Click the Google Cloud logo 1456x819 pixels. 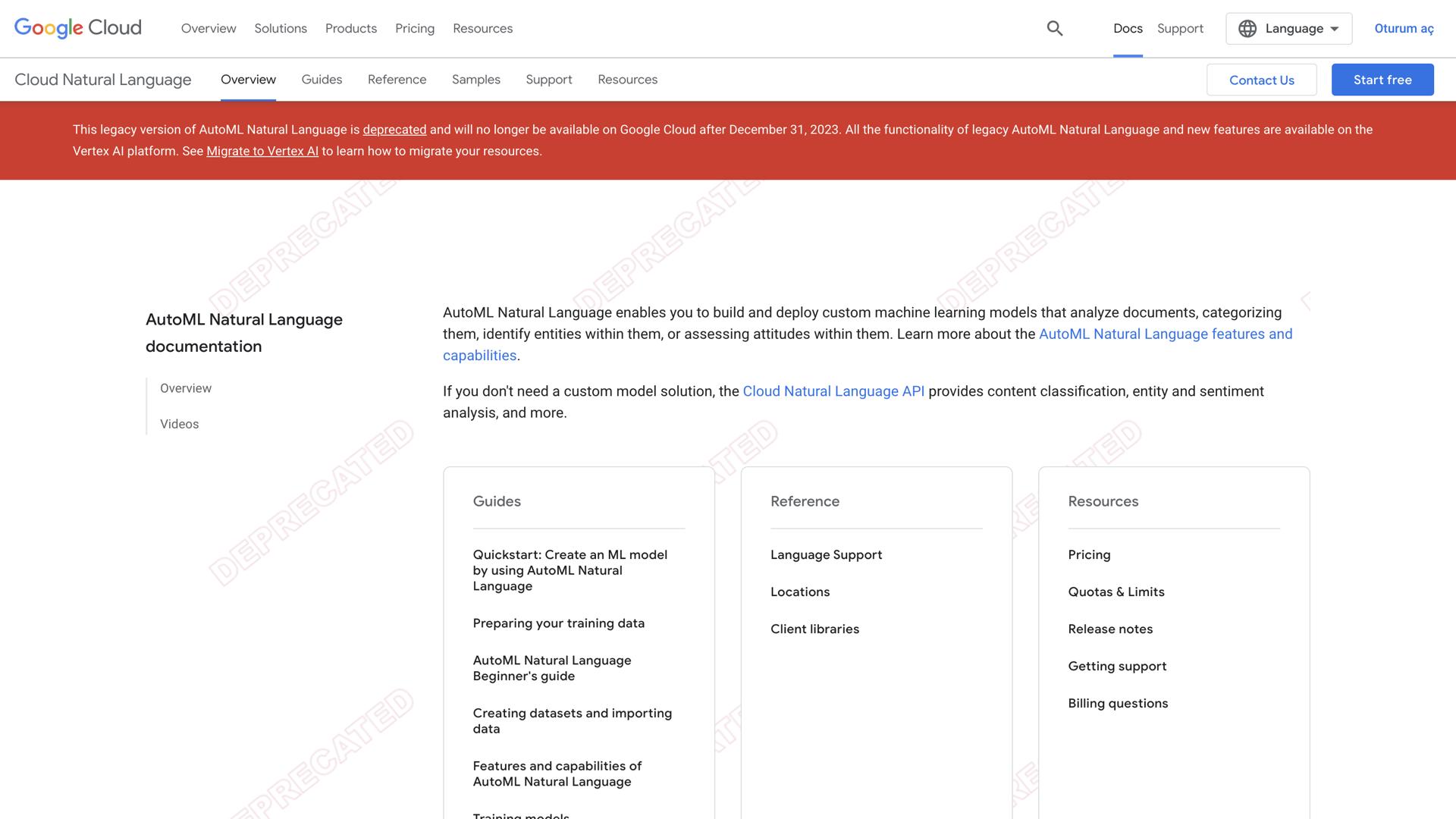78,28
